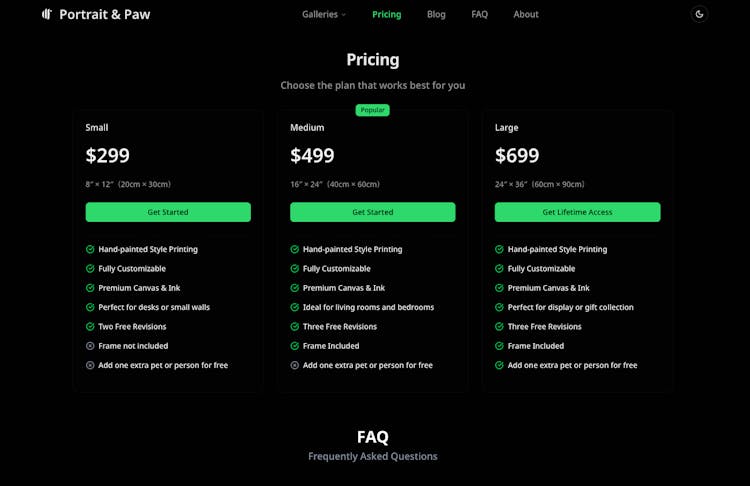Open the FAQ nav link
Image resolution: width=750 pixels, height=486 pixels.
[480, 14]
